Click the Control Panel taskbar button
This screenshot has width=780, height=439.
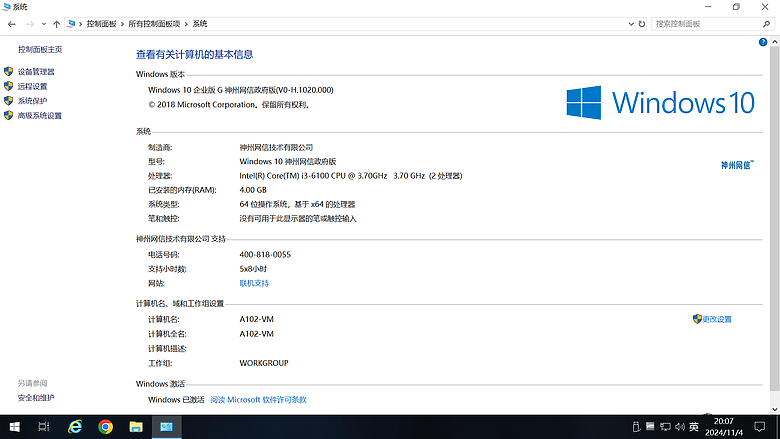[x=166, y=427]
